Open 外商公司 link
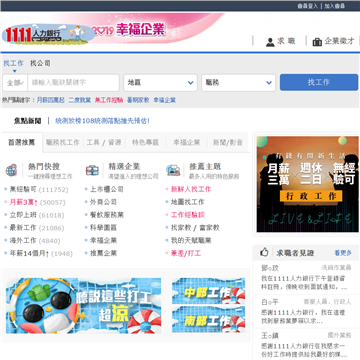Screen dimensions: 360x360 (x=103, y=202)
